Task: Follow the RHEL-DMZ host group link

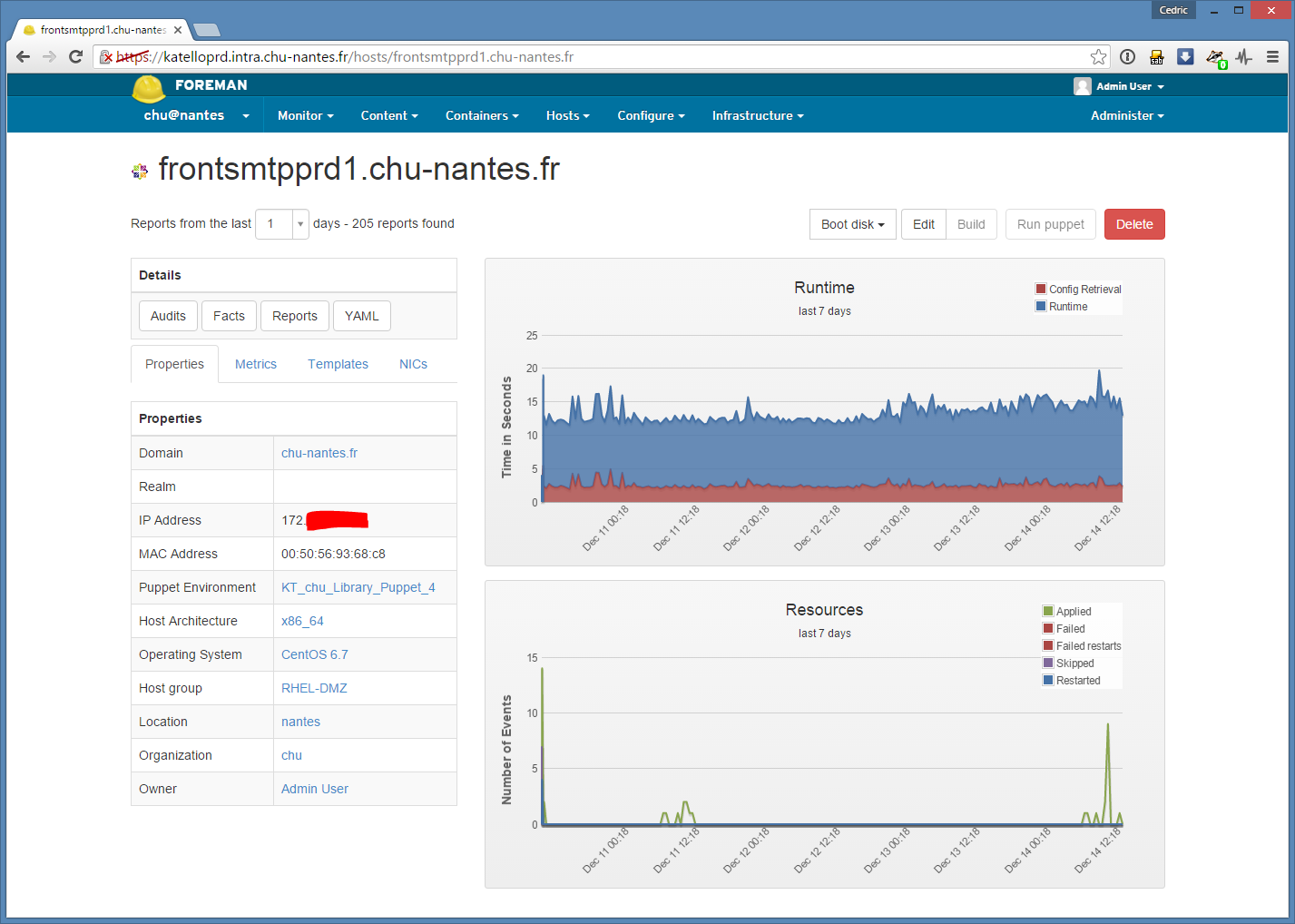Action: click(314, 688)
